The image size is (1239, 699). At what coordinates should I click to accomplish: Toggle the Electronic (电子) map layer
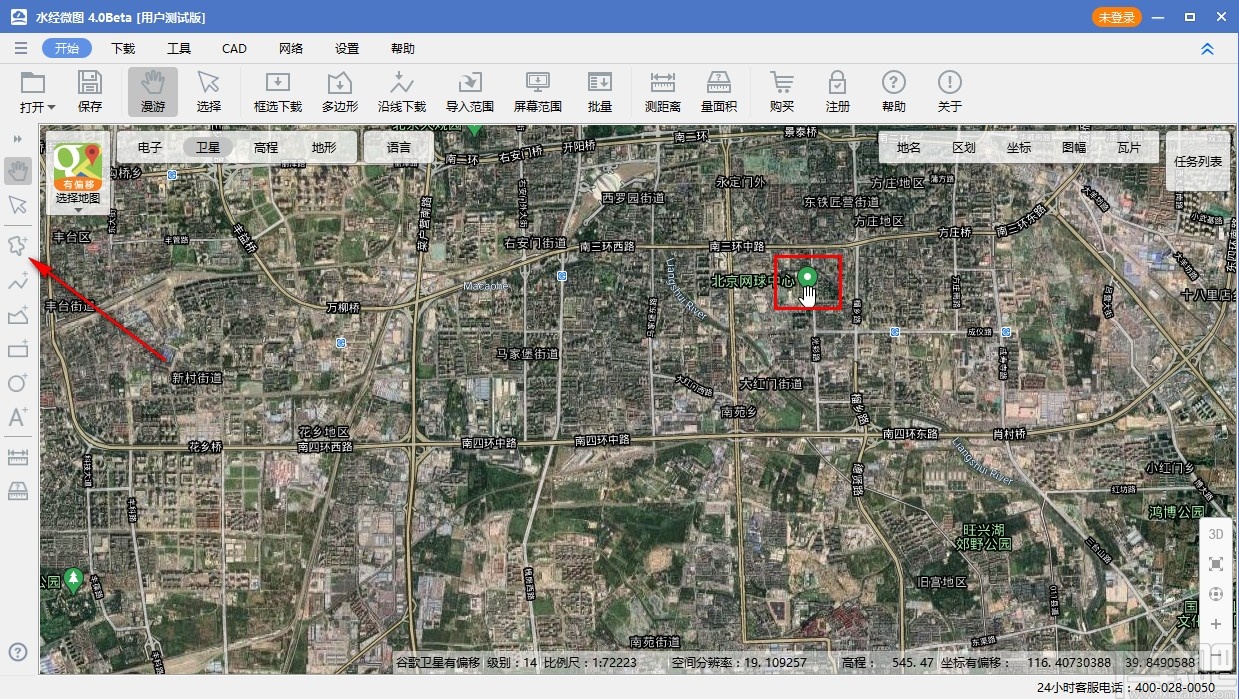(x=150, y=147)
